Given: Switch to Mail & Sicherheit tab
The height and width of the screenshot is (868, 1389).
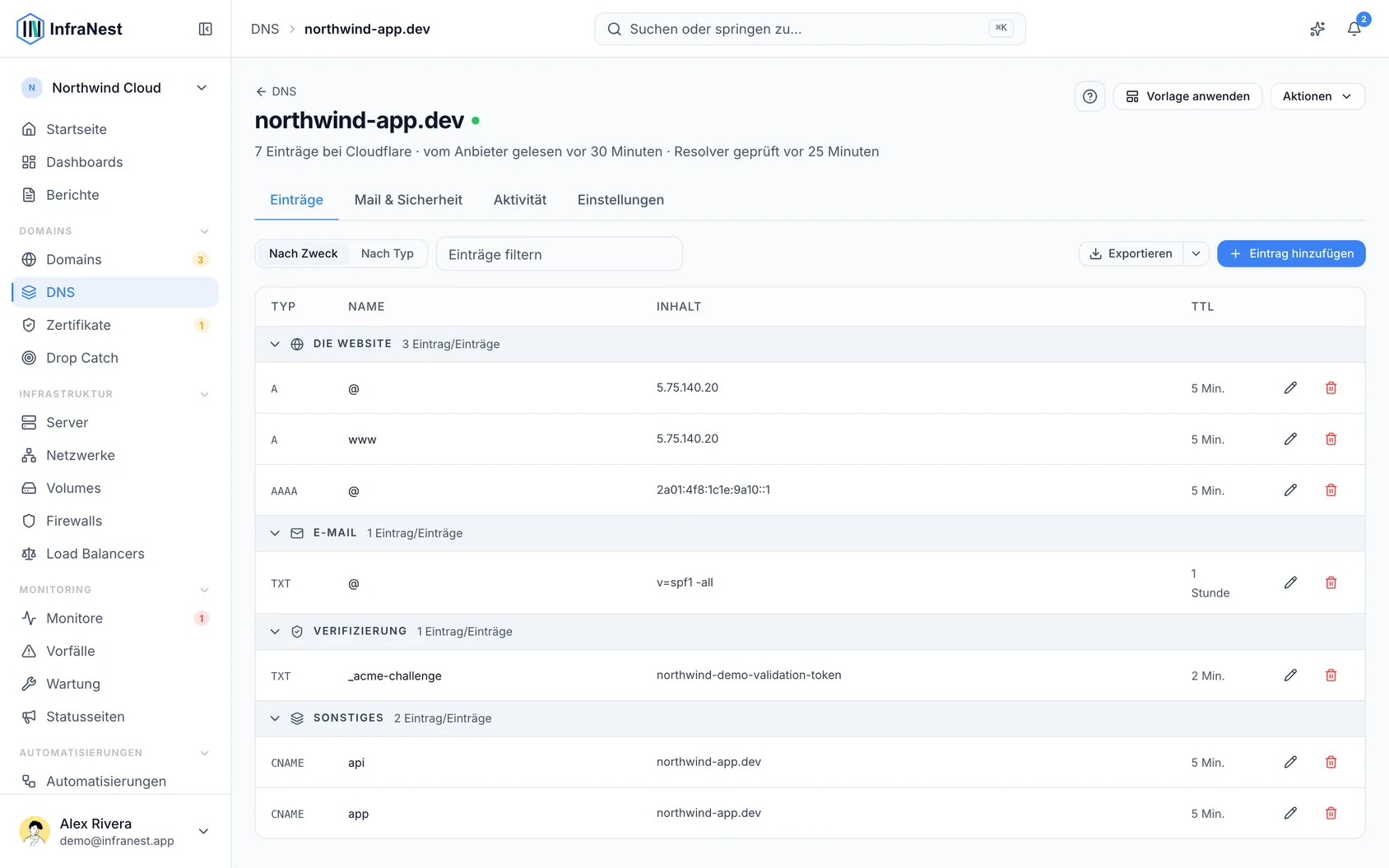Looking at the screenshot, I should (408, 200).
